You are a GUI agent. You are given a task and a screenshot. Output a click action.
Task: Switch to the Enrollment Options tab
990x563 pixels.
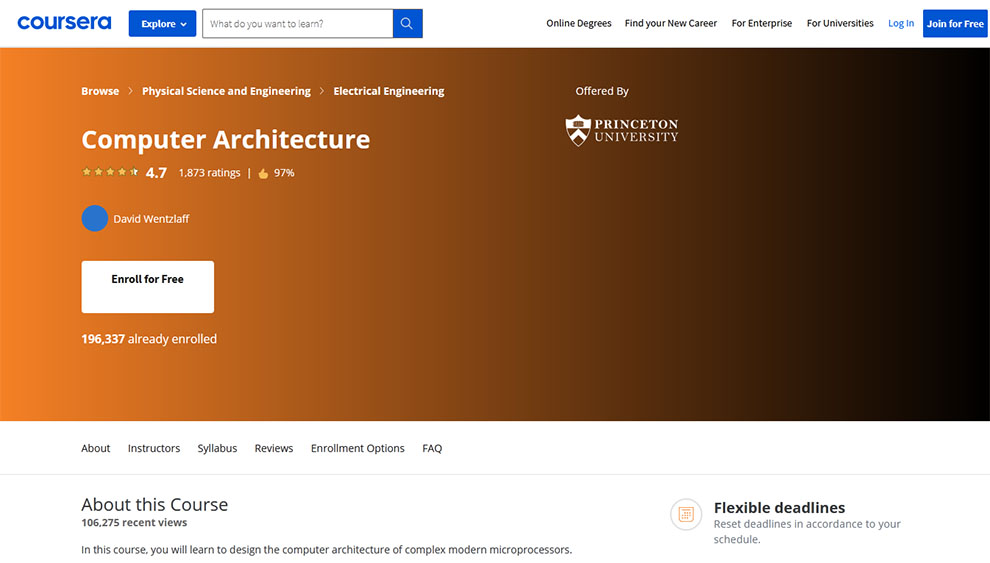click(x=357, y=448)
